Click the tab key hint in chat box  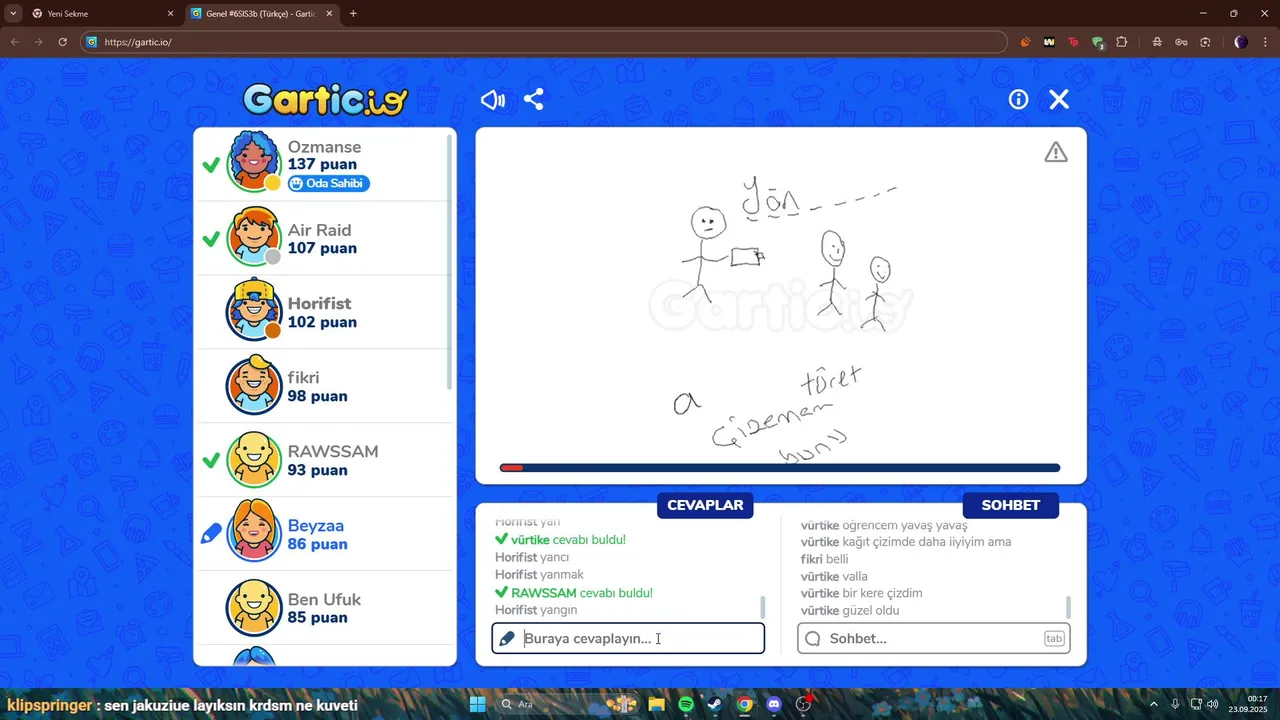pos(1054,638)
